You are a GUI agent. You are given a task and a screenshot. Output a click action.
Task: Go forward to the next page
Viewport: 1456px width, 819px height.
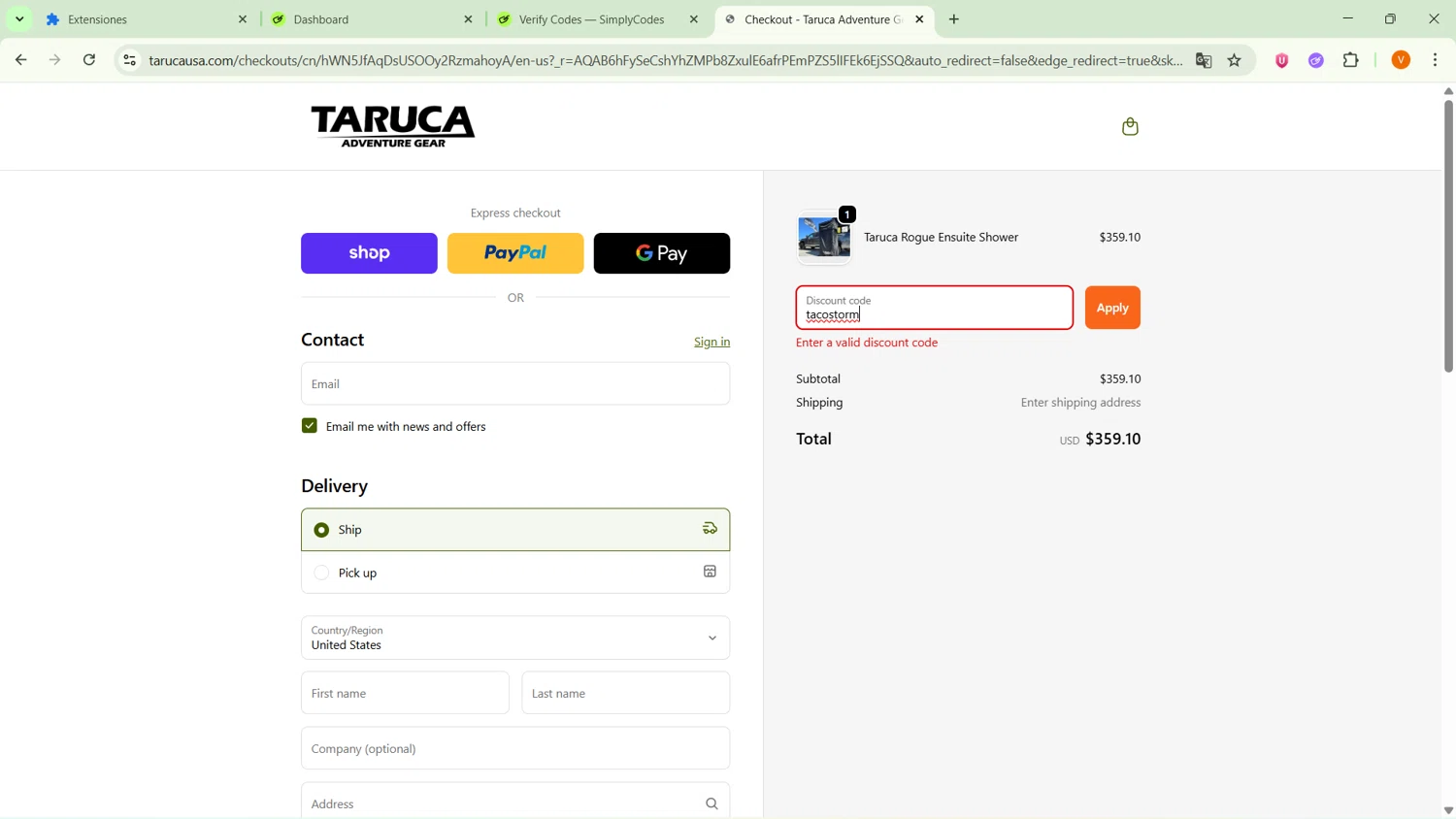point(55,60)
